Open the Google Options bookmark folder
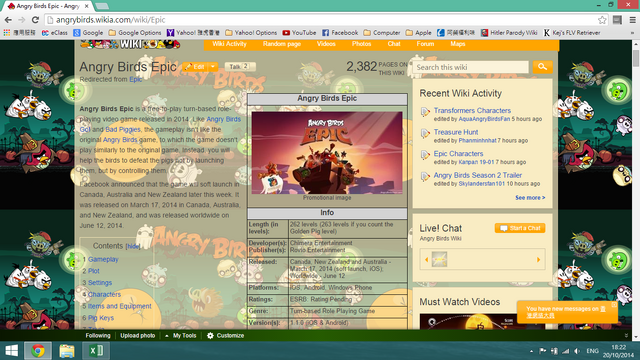Screen dimensions: 640x360 [x=135, y=33]
